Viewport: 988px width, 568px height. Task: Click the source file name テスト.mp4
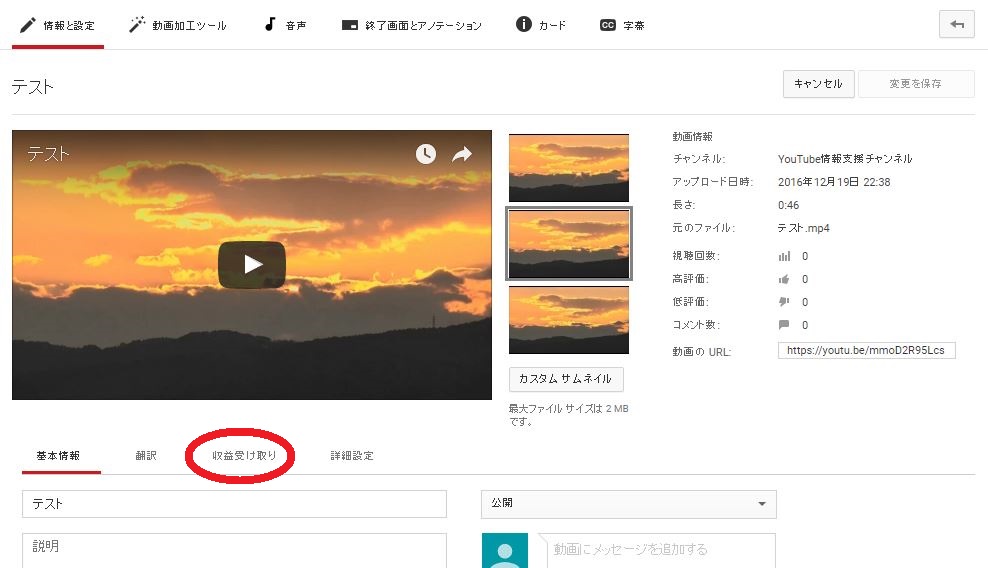[x=803, y=228]
